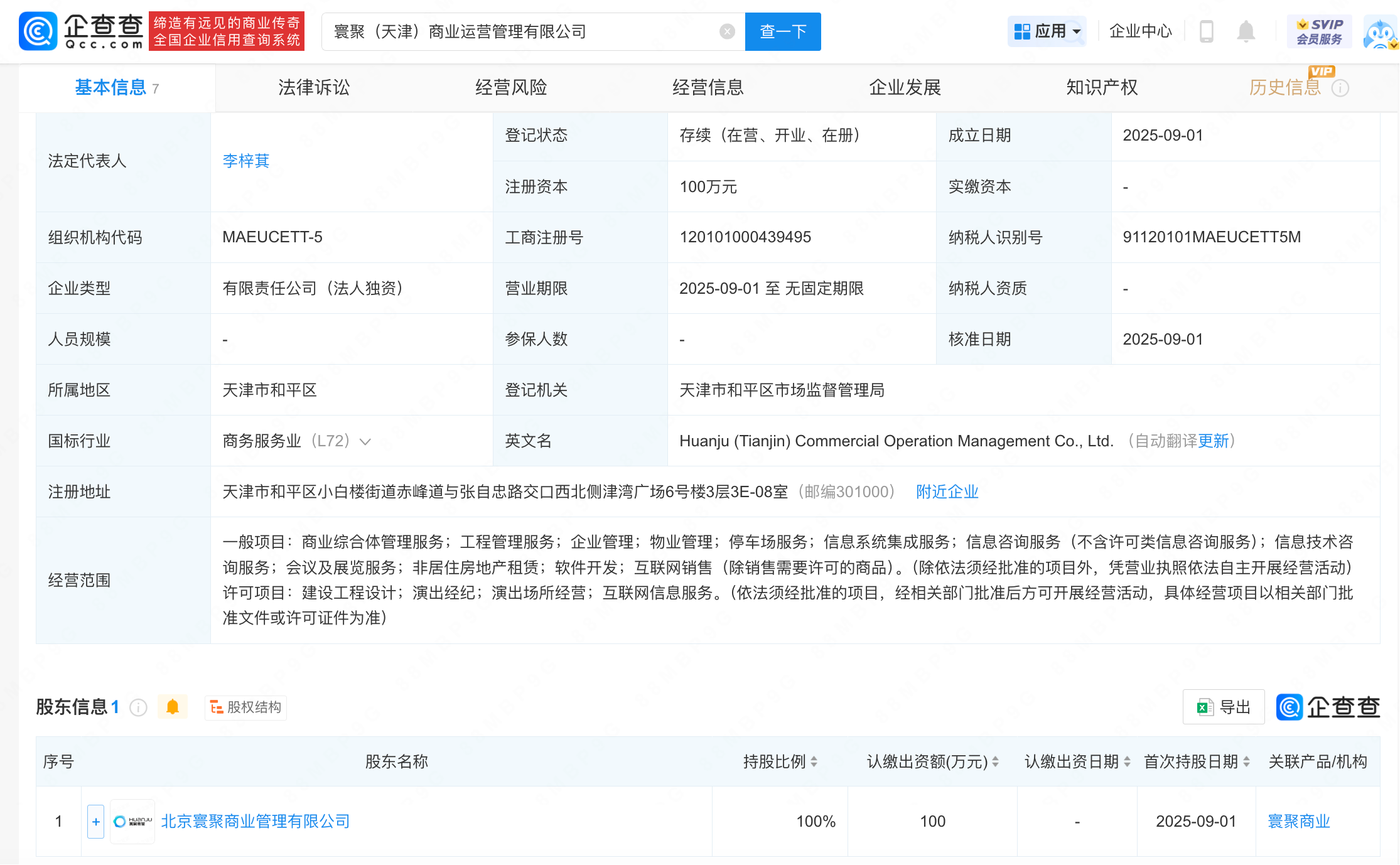Switch to 经营信息 tab
Viewport: 1400px width, 865px height.
pos(708,88)
